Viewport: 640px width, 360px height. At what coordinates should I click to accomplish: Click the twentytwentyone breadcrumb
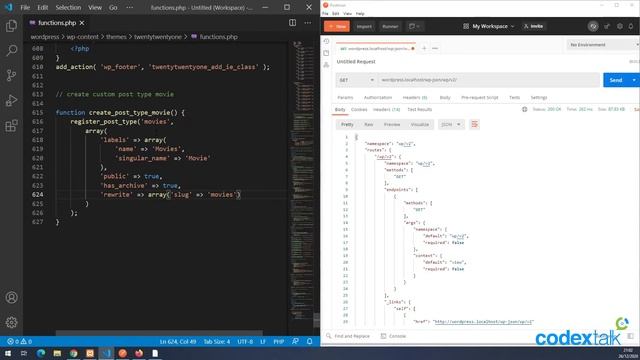tap(158, 37)
